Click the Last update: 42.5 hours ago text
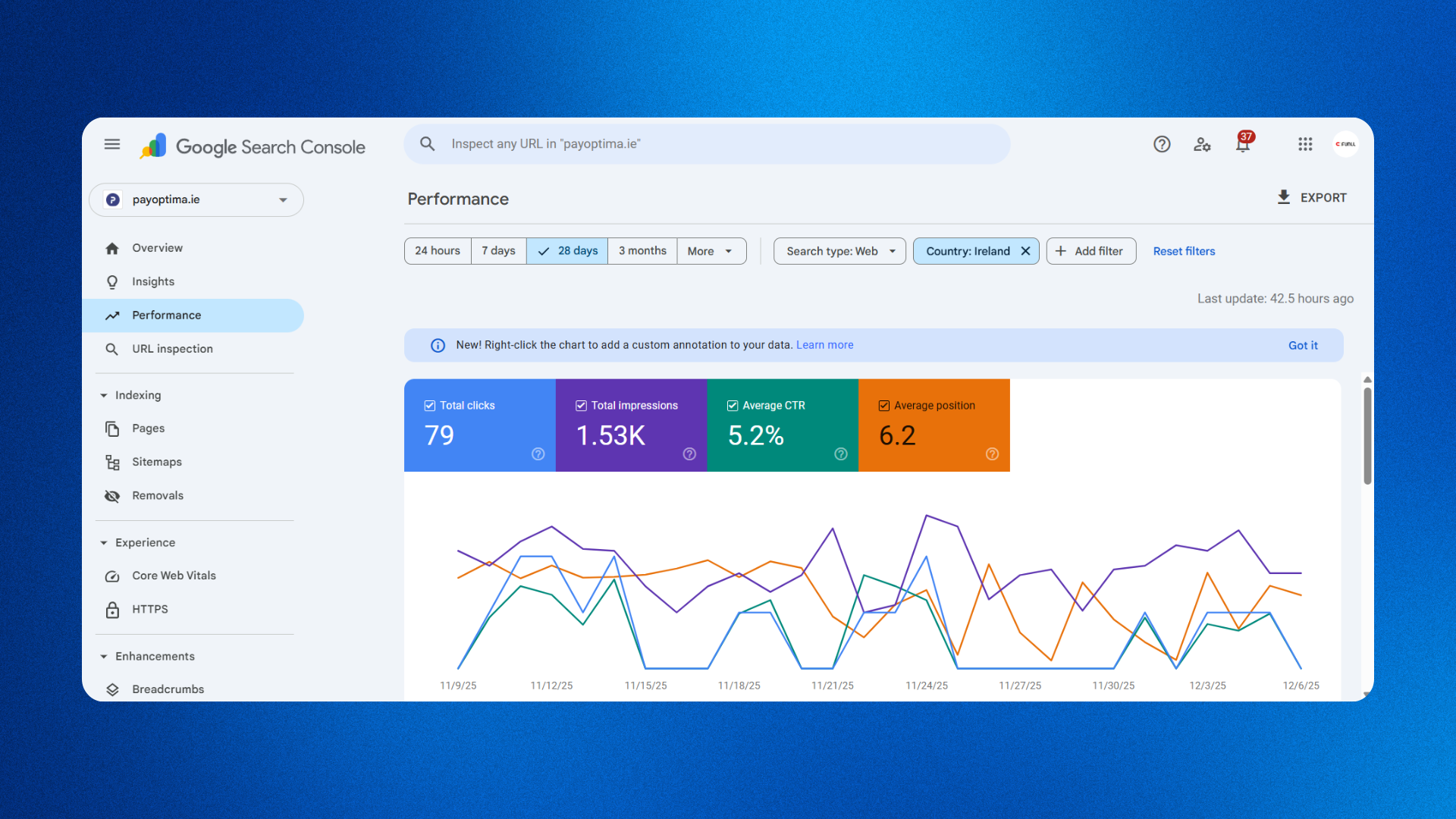The image size is (1456, 819). click(x=1276, y=299)
